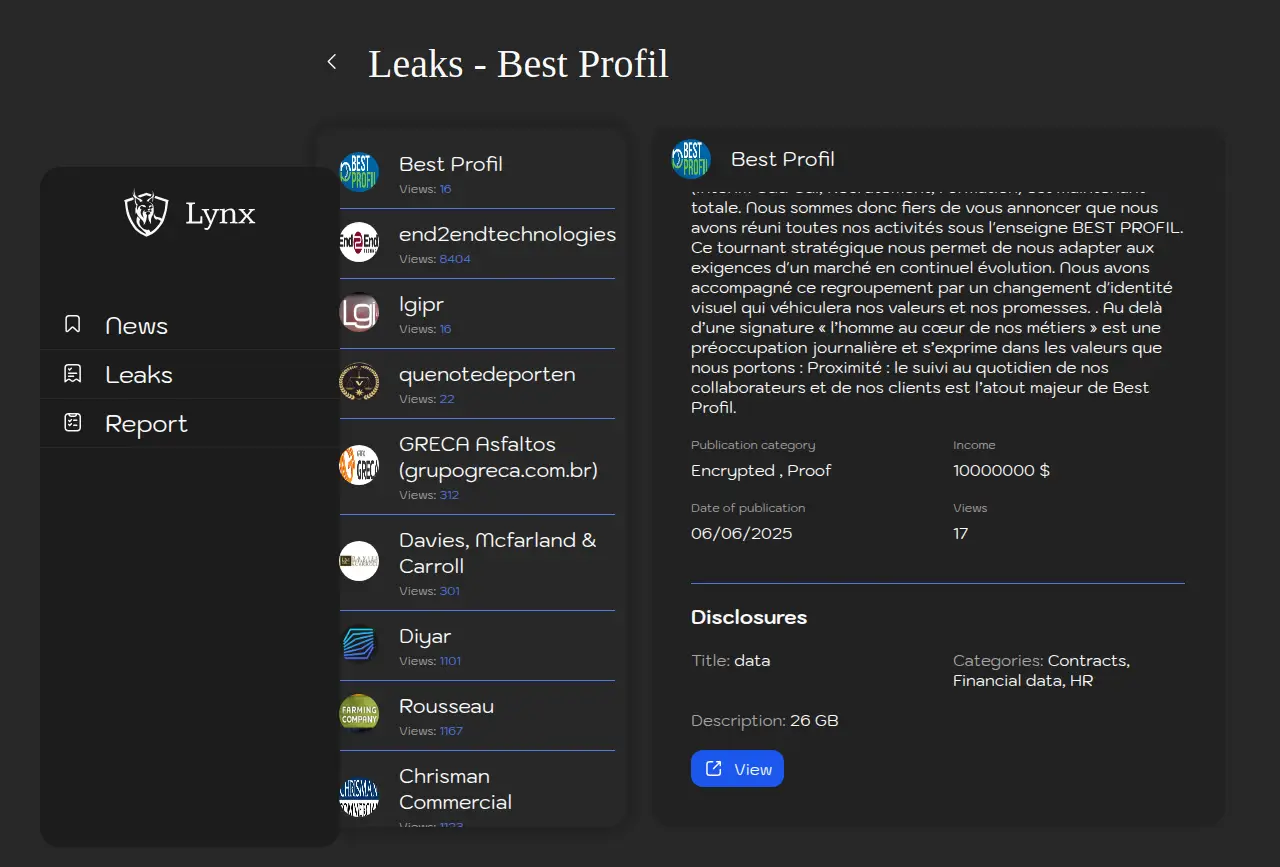Click the Lynx shield logo

coord(146,213)
